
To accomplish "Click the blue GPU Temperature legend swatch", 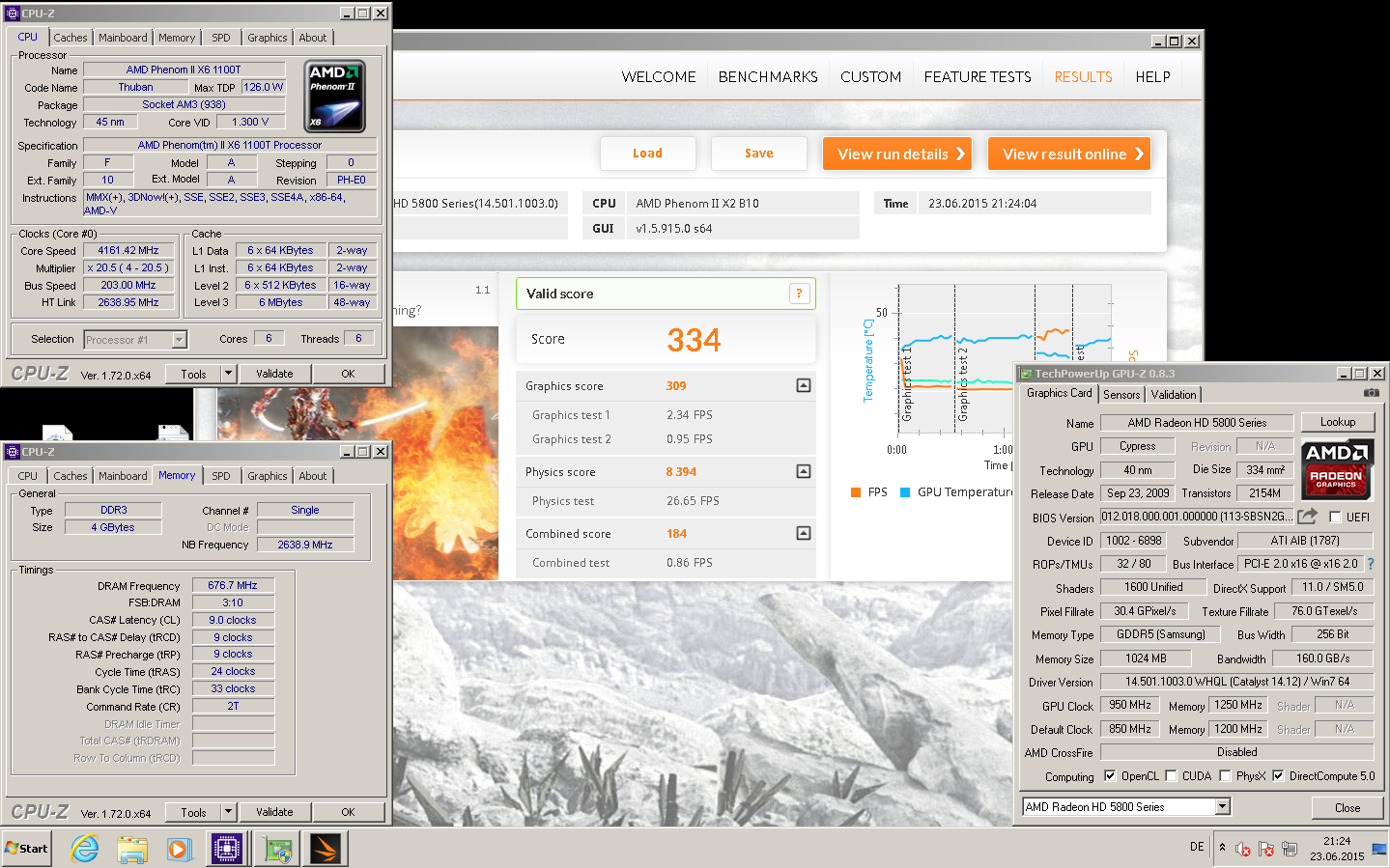I will 905,492.
